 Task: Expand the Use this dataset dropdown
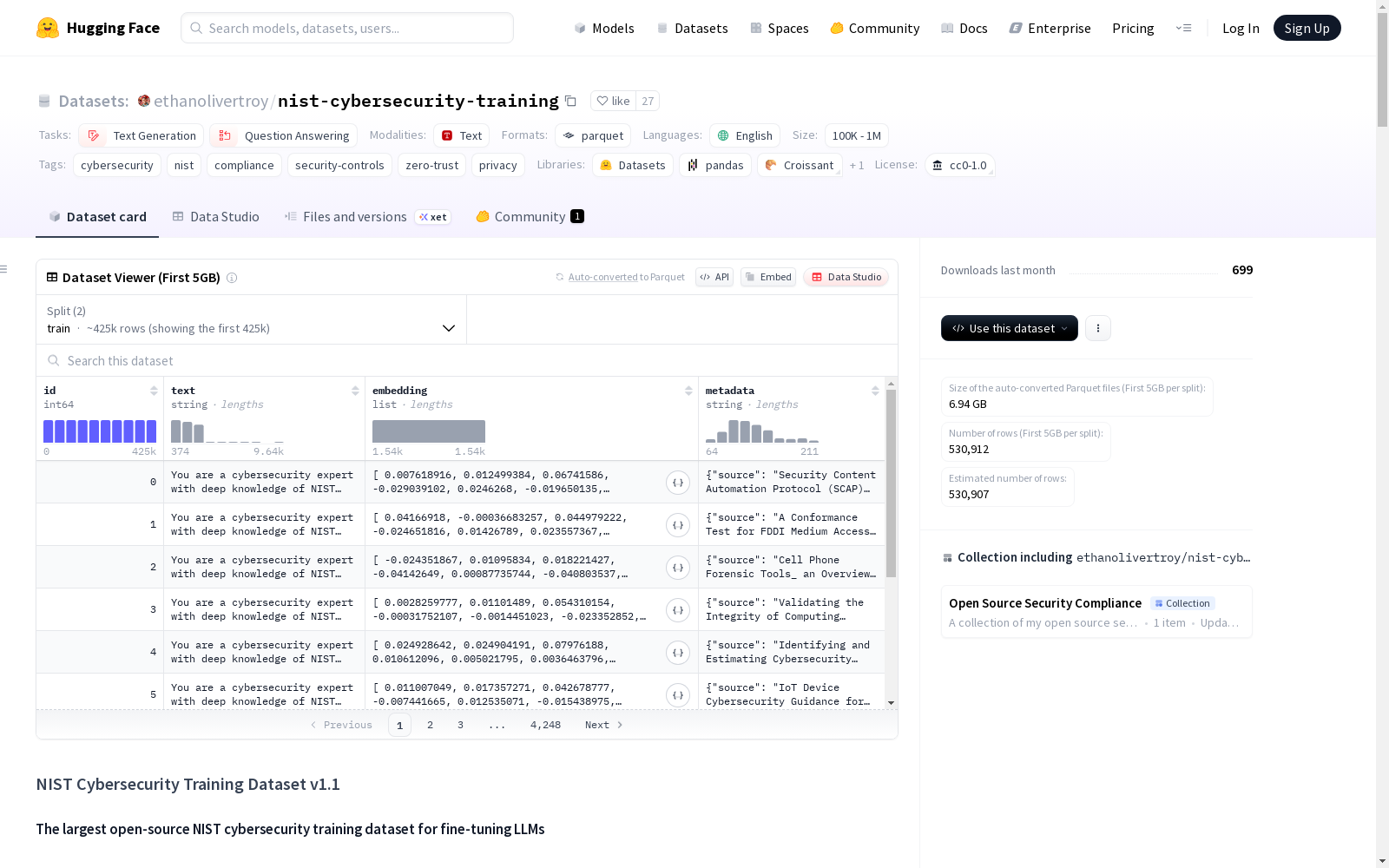coord(1010,328)
